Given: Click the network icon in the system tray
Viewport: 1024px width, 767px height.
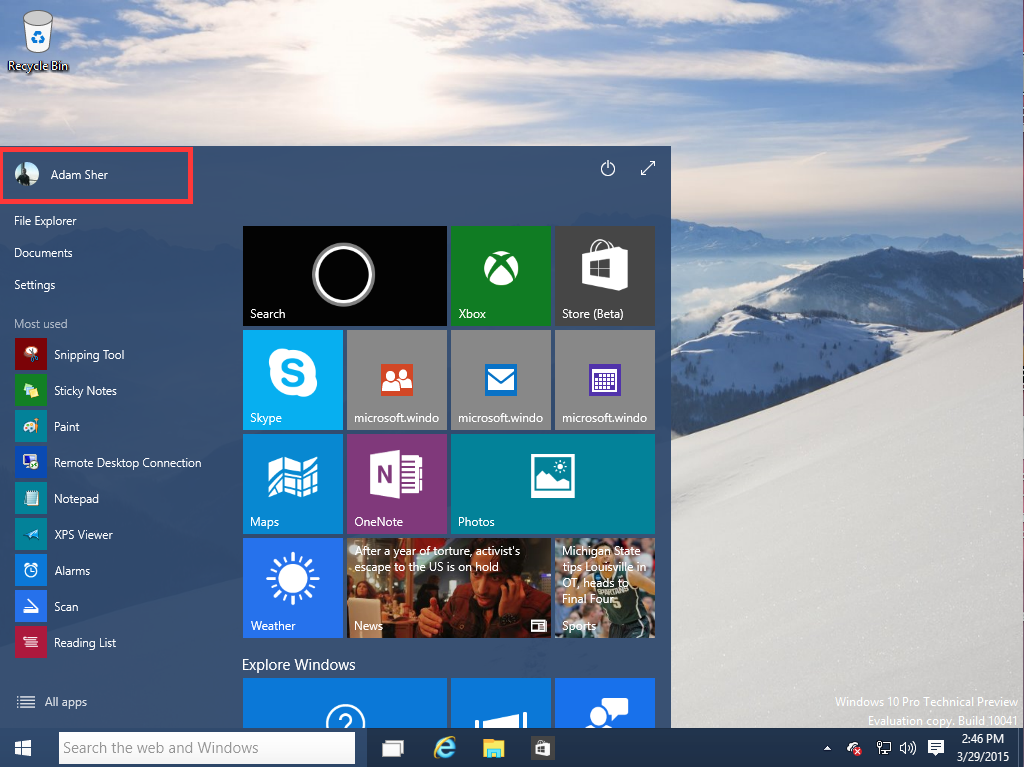Looking at the screenshot, I should coord(884,748).
